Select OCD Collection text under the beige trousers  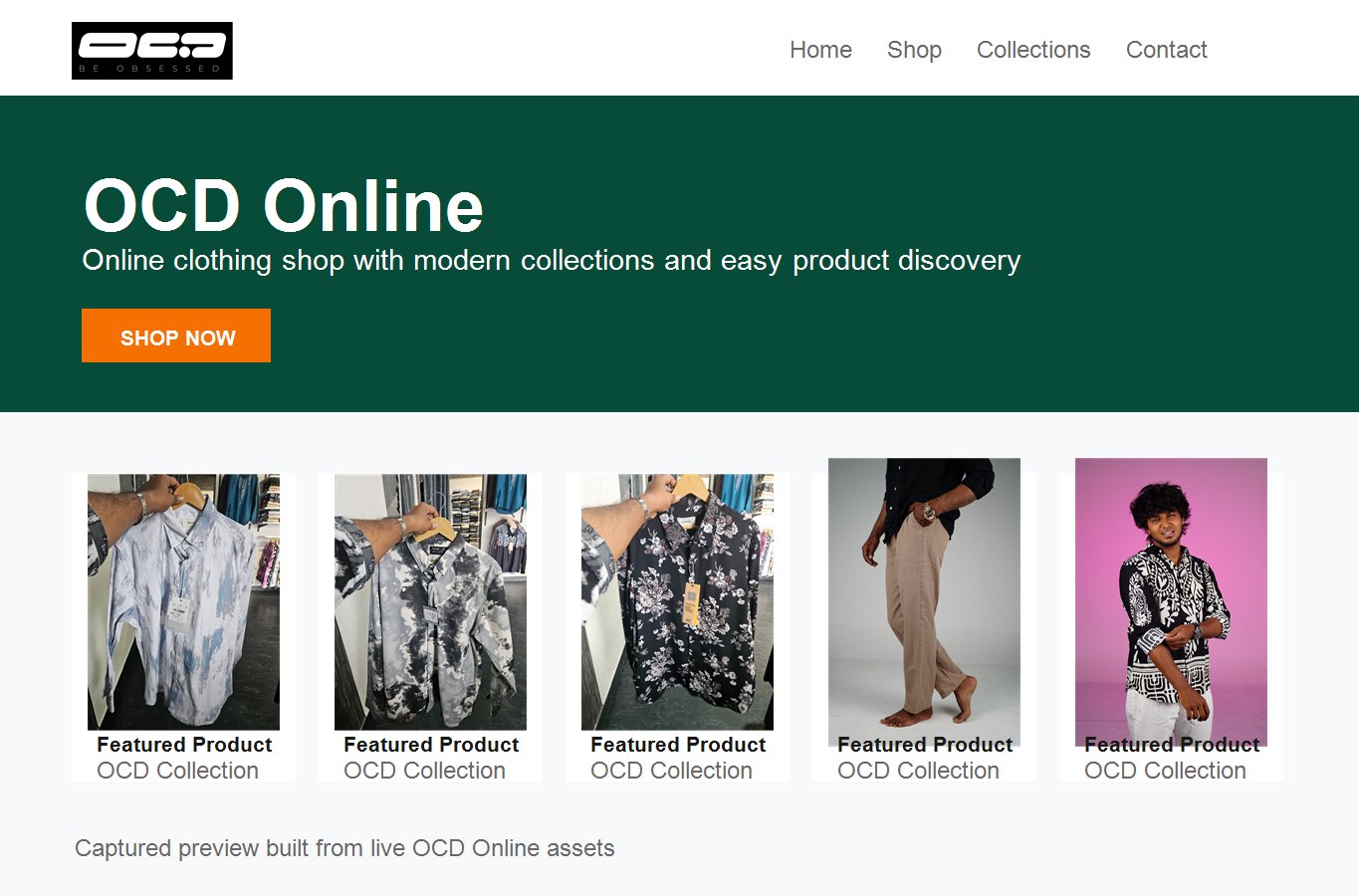(918, 771)
